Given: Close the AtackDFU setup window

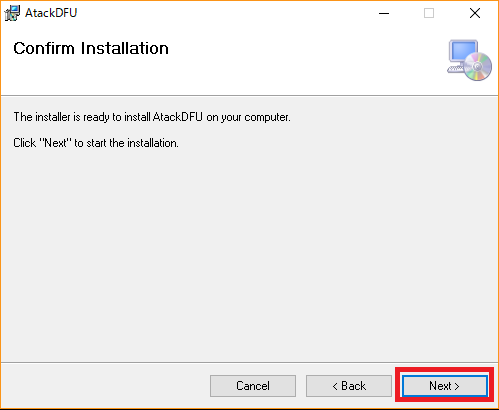Looking at the screenshot, I should point(475,13).
